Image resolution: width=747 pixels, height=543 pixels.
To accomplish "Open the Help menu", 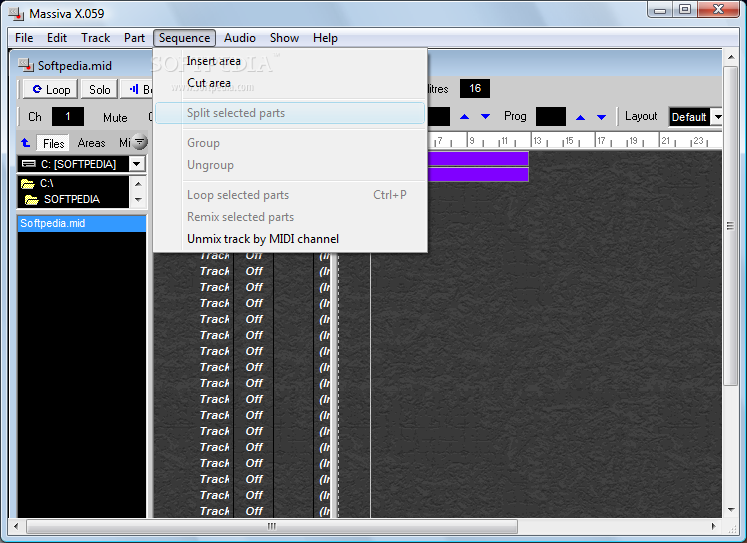I will pos(325,38).
